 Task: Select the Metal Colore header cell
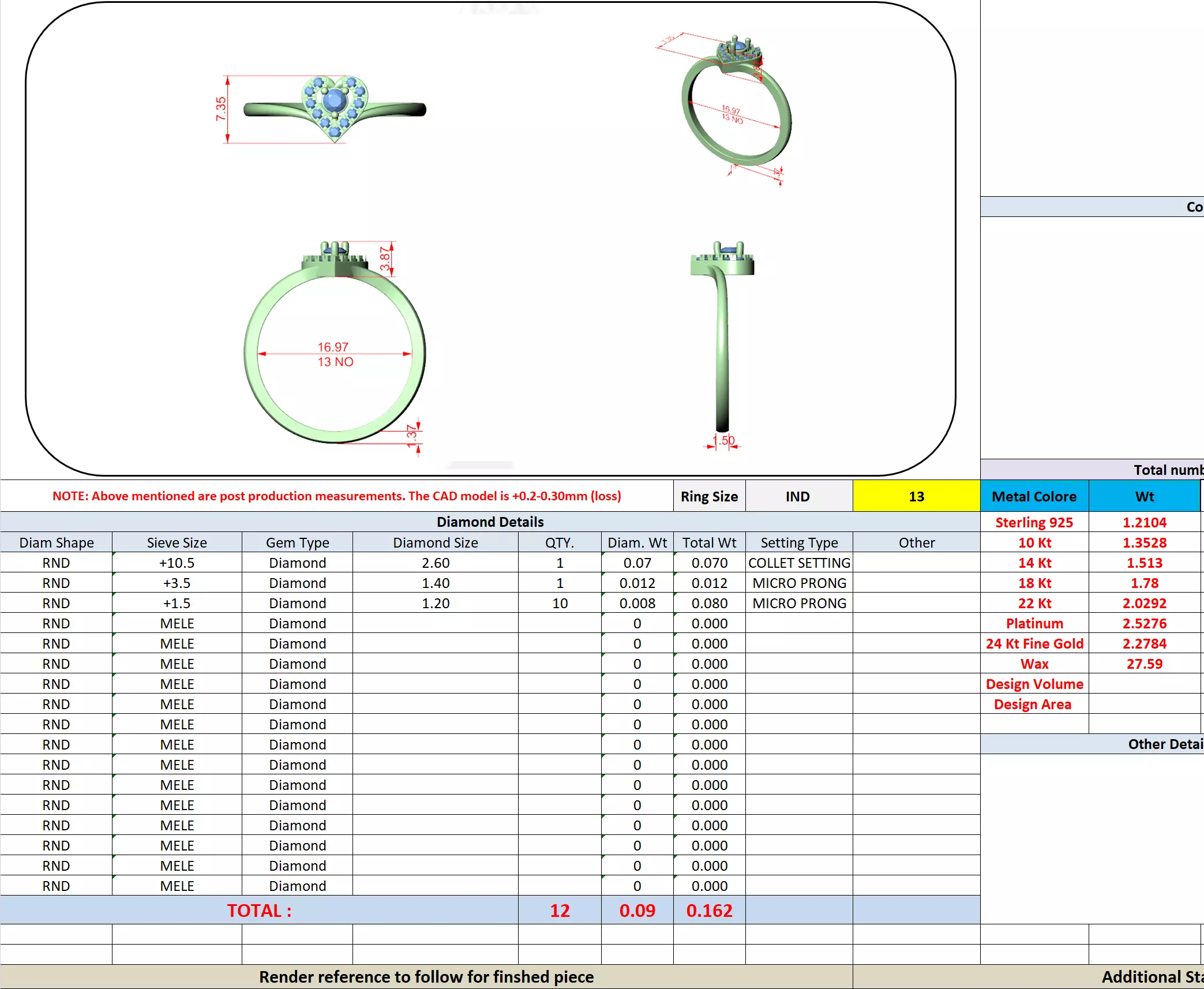pos(1034,496)
